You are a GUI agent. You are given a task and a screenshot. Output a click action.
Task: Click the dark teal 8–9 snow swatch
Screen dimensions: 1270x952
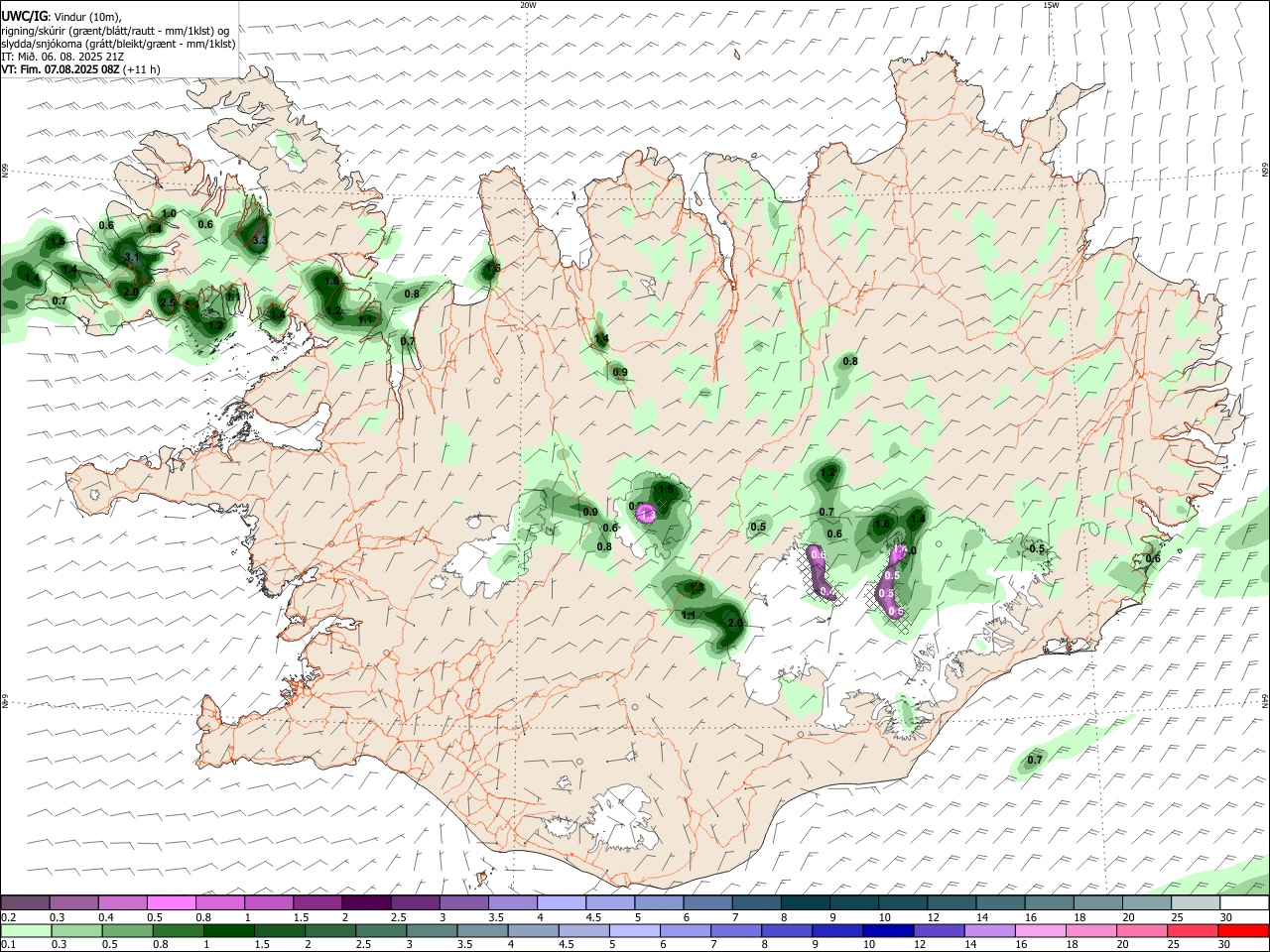(x=805, y=903)
